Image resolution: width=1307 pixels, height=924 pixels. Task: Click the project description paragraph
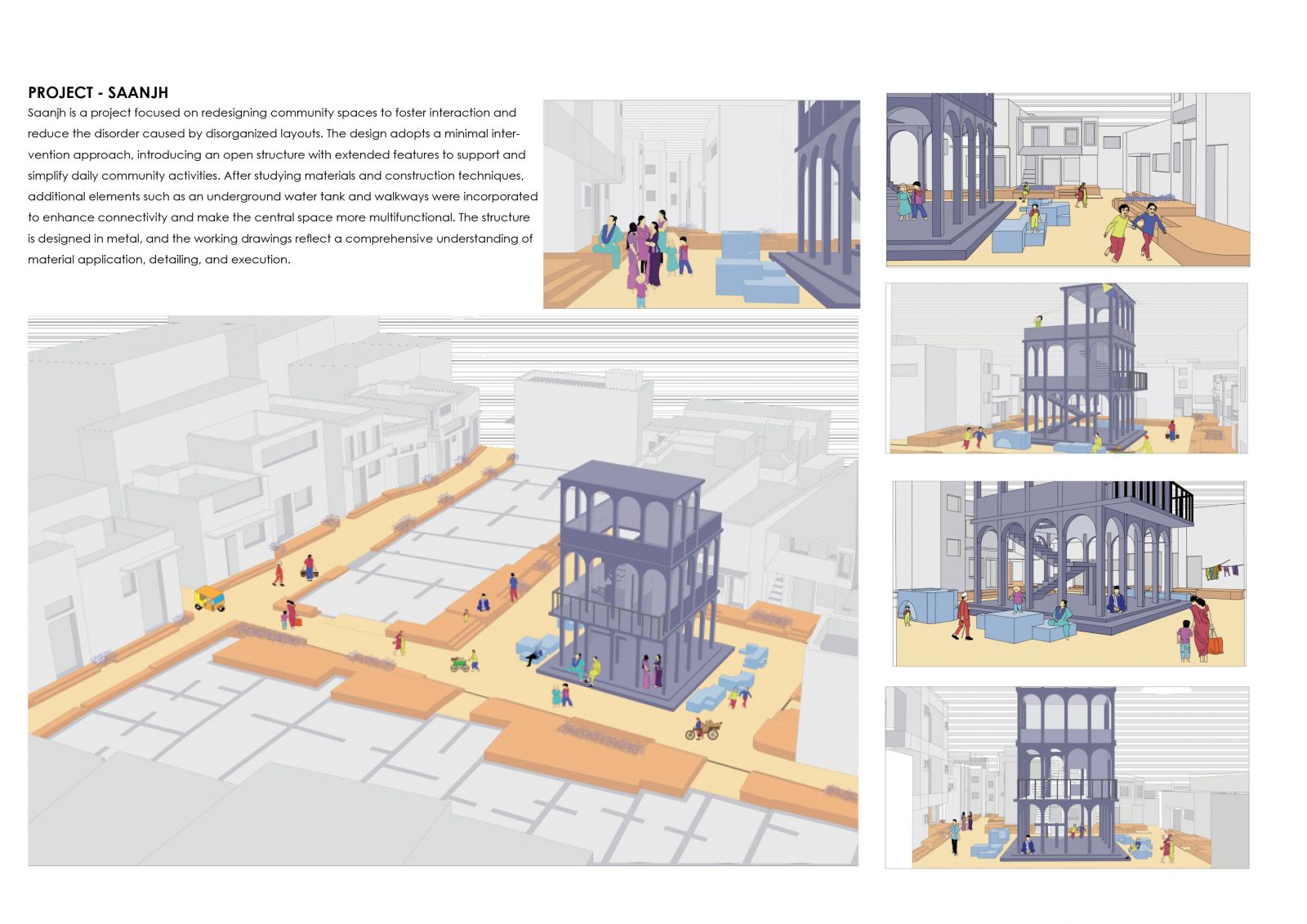(283, 186)
